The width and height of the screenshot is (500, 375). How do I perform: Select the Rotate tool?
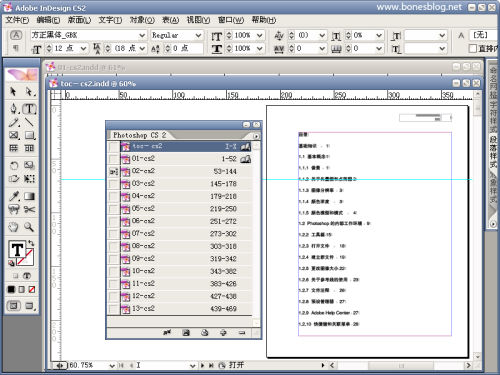tap(13, 165)
